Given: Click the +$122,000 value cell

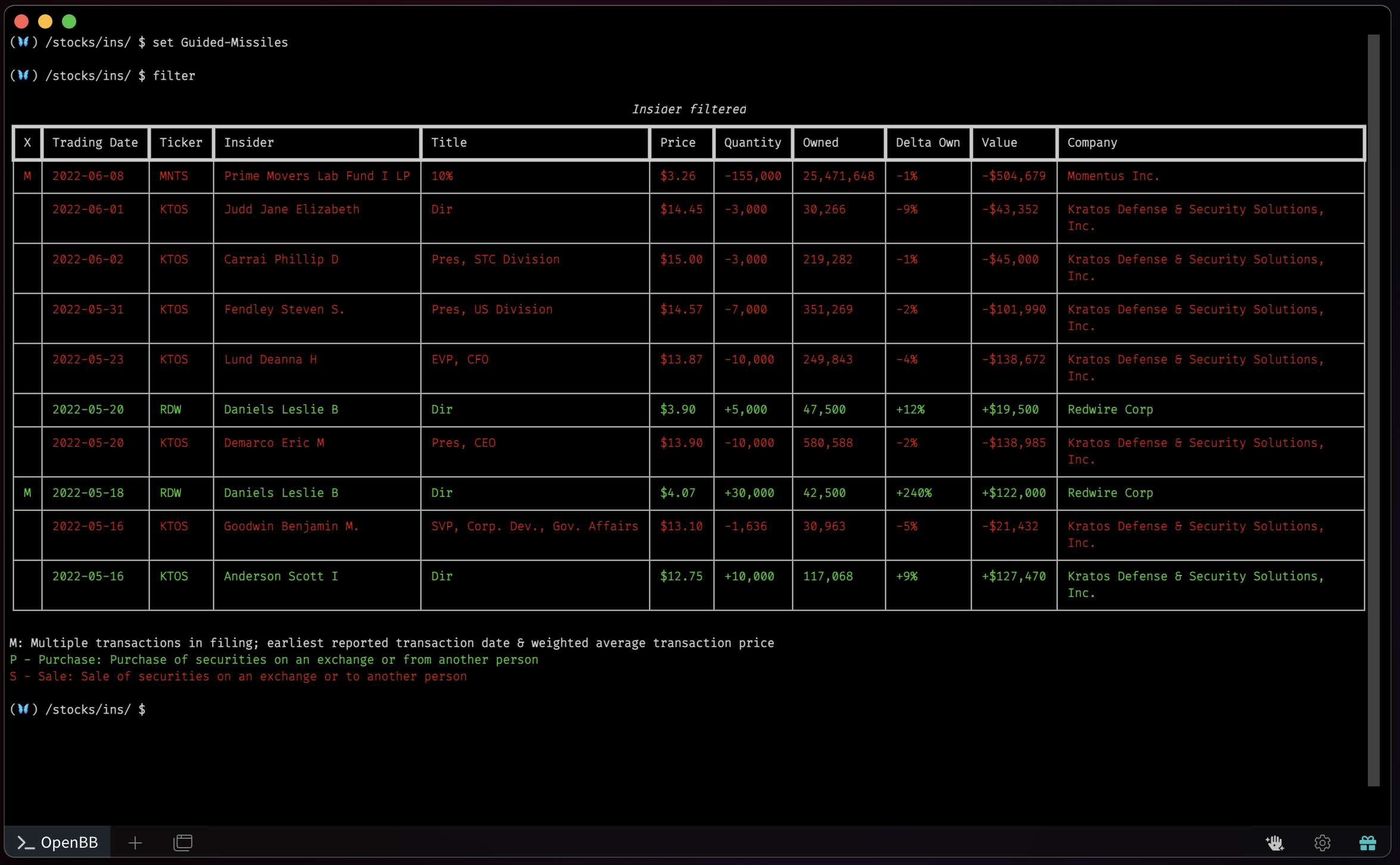Looking at the screenshot, I should click(x=1013, y=493).
